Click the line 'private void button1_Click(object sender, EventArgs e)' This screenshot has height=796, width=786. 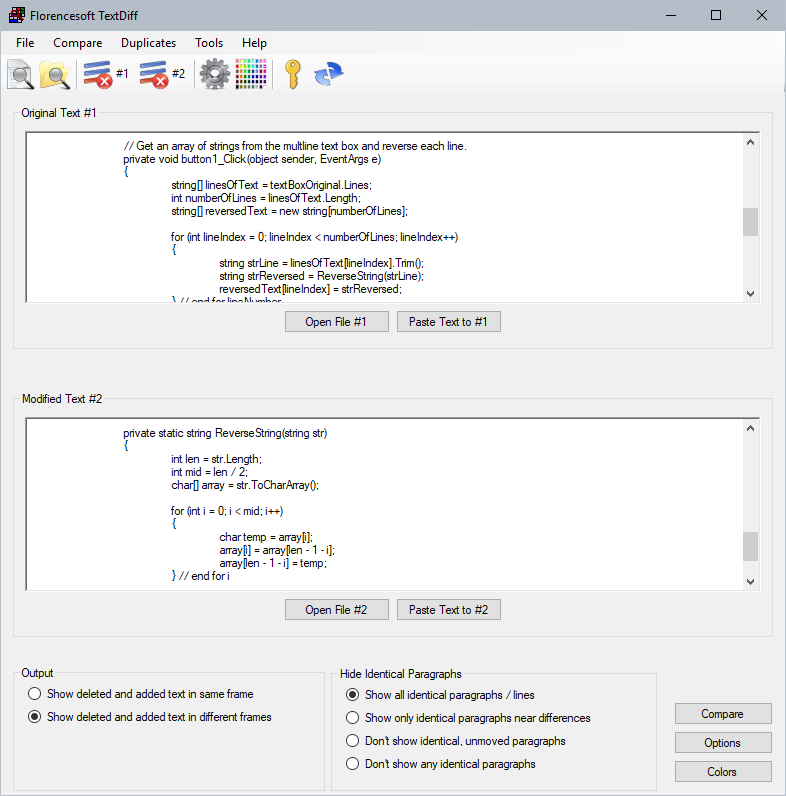pyautogui.click(x=252, y=159)
